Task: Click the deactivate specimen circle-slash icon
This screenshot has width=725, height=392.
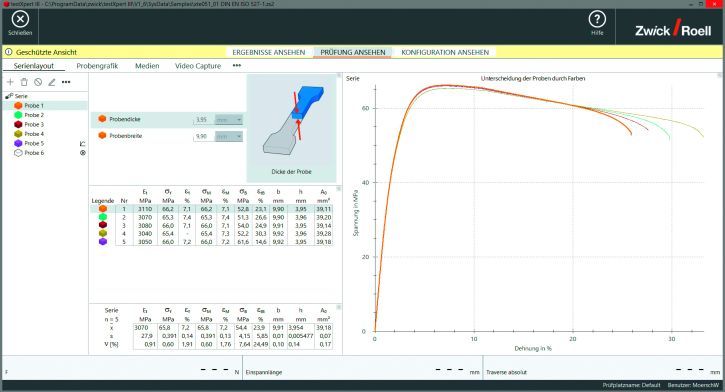Action: point(38,82)
